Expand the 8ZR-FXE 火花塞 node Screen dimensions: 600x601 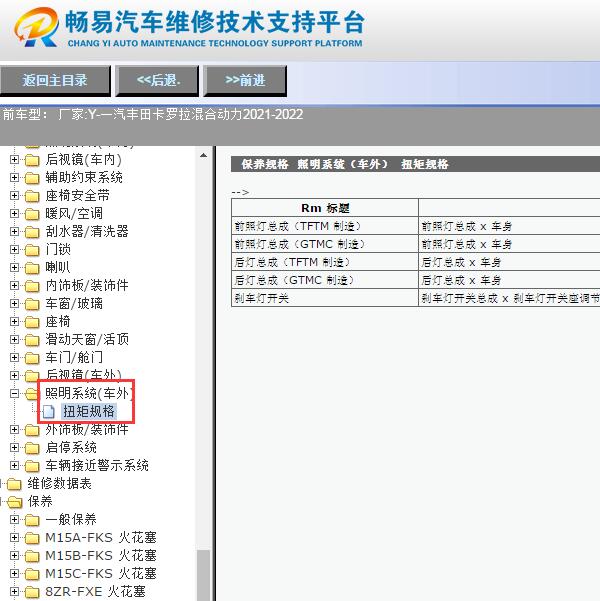(14, 592)
